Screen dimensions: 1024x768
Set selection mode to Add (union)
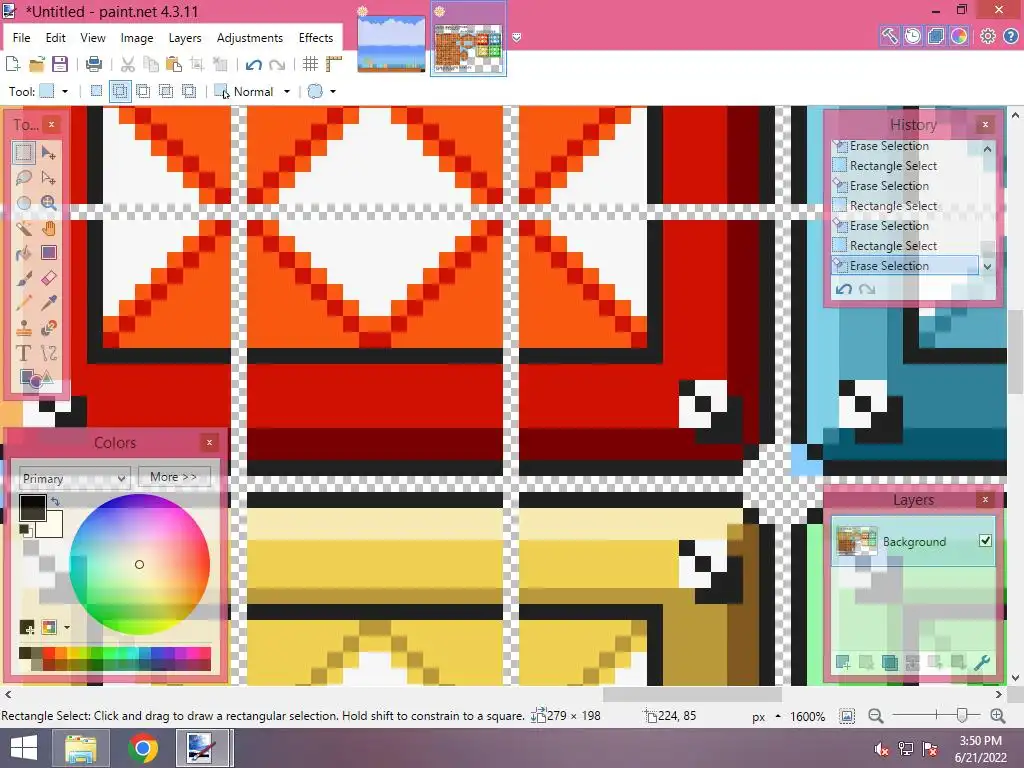(120, 91)
